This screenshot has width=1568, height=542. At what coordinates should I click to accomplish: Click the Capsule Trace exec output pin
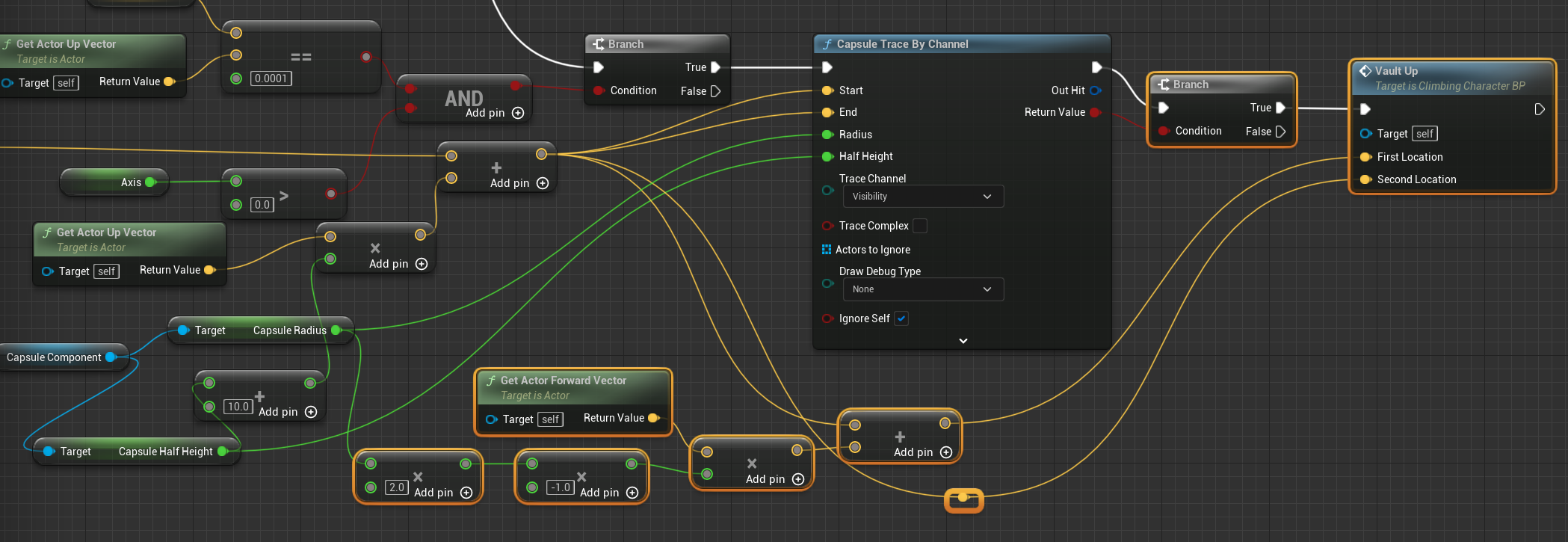1096,67
